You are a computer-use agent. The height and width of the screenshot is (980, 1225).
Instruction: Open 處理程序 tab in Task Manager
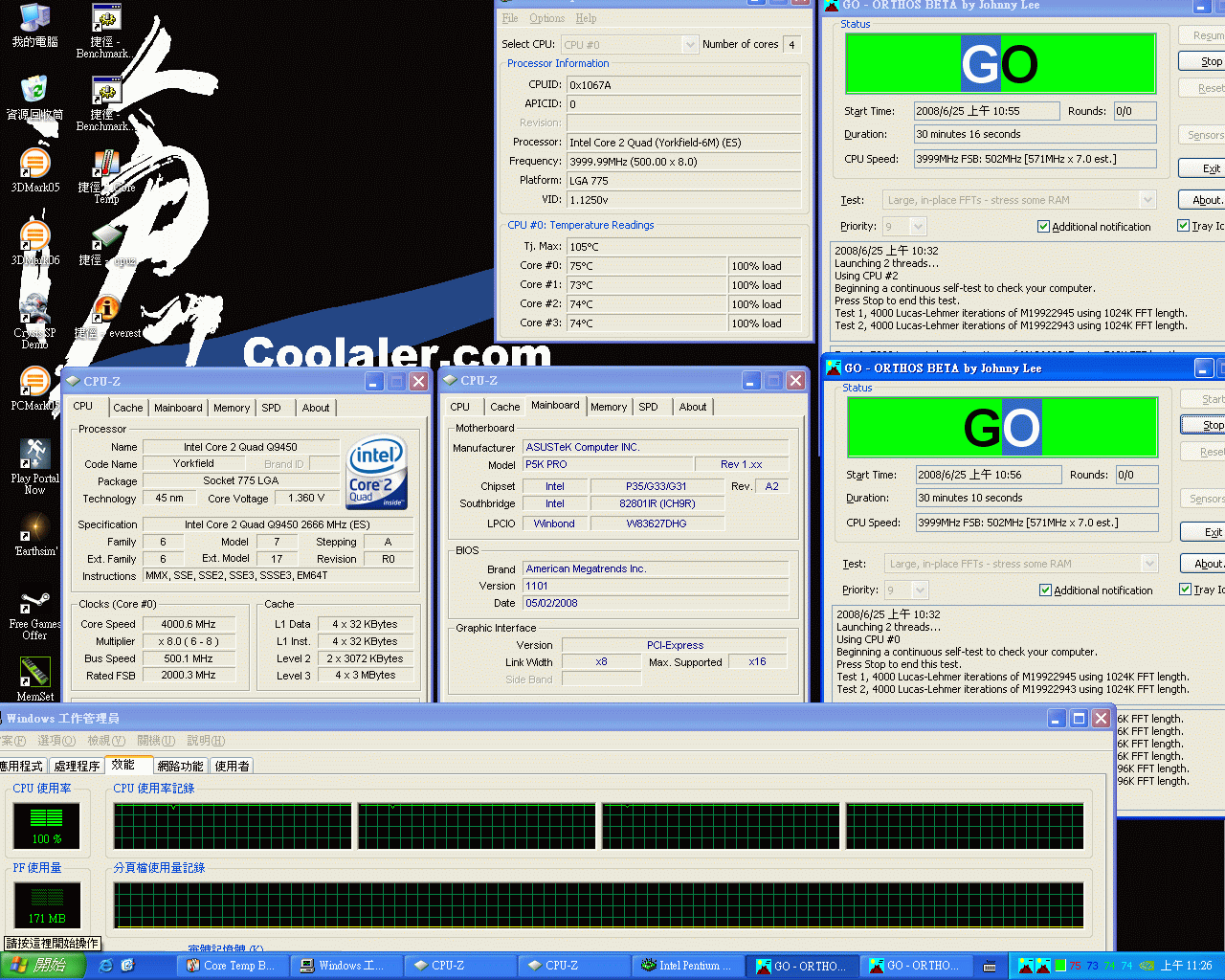[77, 767]
